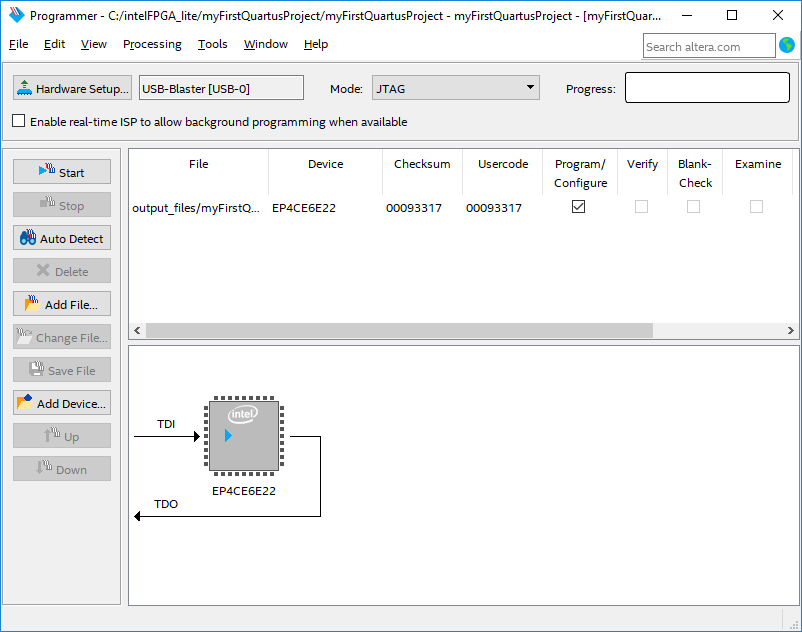Click the Delete button
The image size is (802, 632).
pos(62,271)
